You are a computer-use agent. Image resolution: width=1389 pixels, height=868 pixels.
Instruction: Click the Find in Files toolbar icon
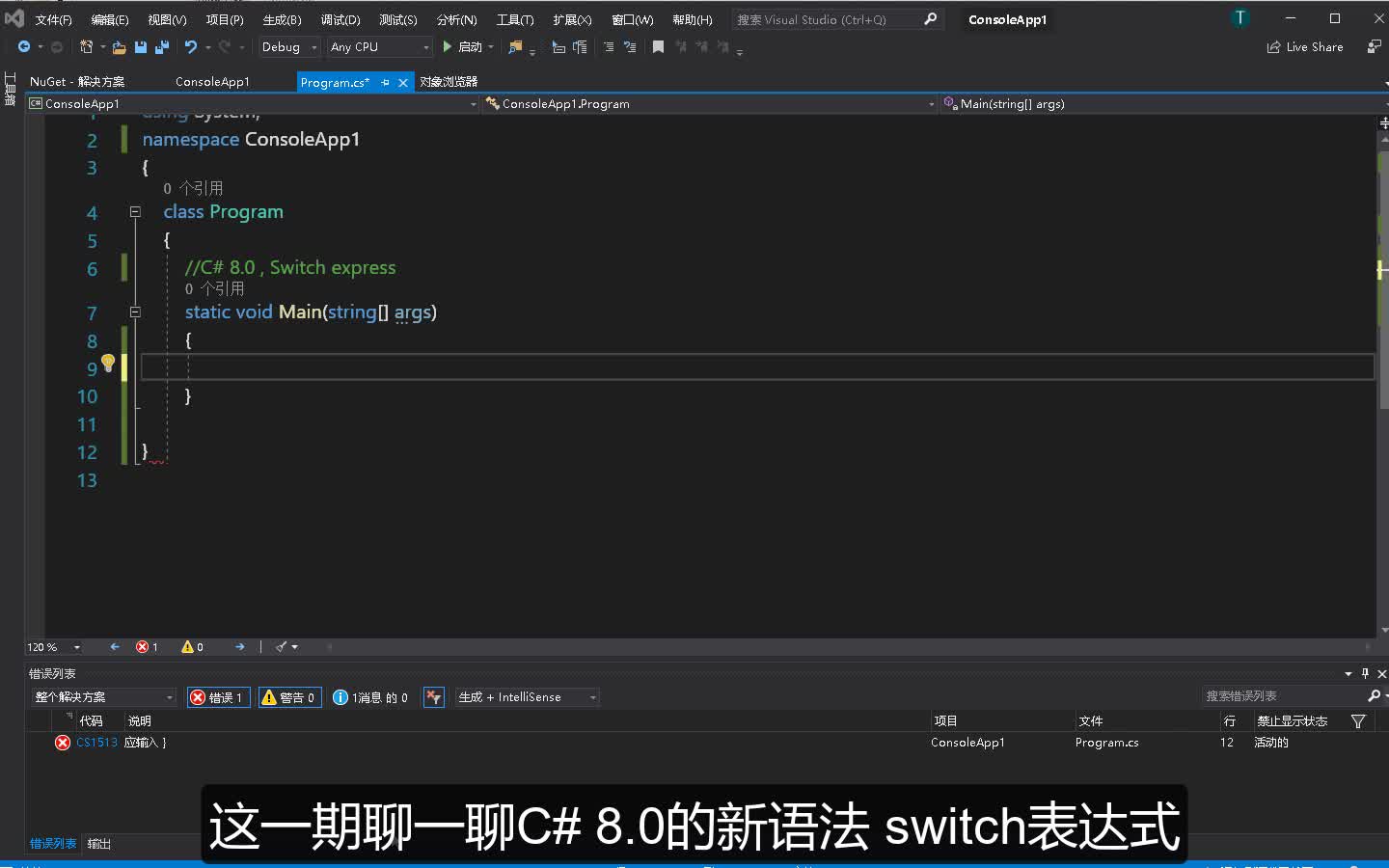516,46
